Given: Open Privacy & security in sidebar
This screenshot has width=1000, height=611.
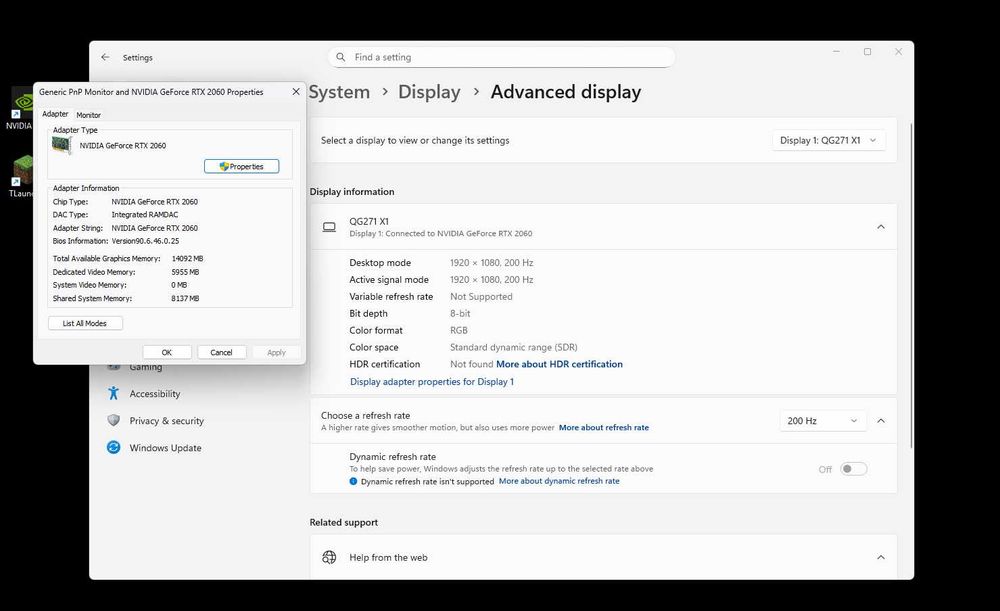Looking at the screenshot, I should point(166,421).
